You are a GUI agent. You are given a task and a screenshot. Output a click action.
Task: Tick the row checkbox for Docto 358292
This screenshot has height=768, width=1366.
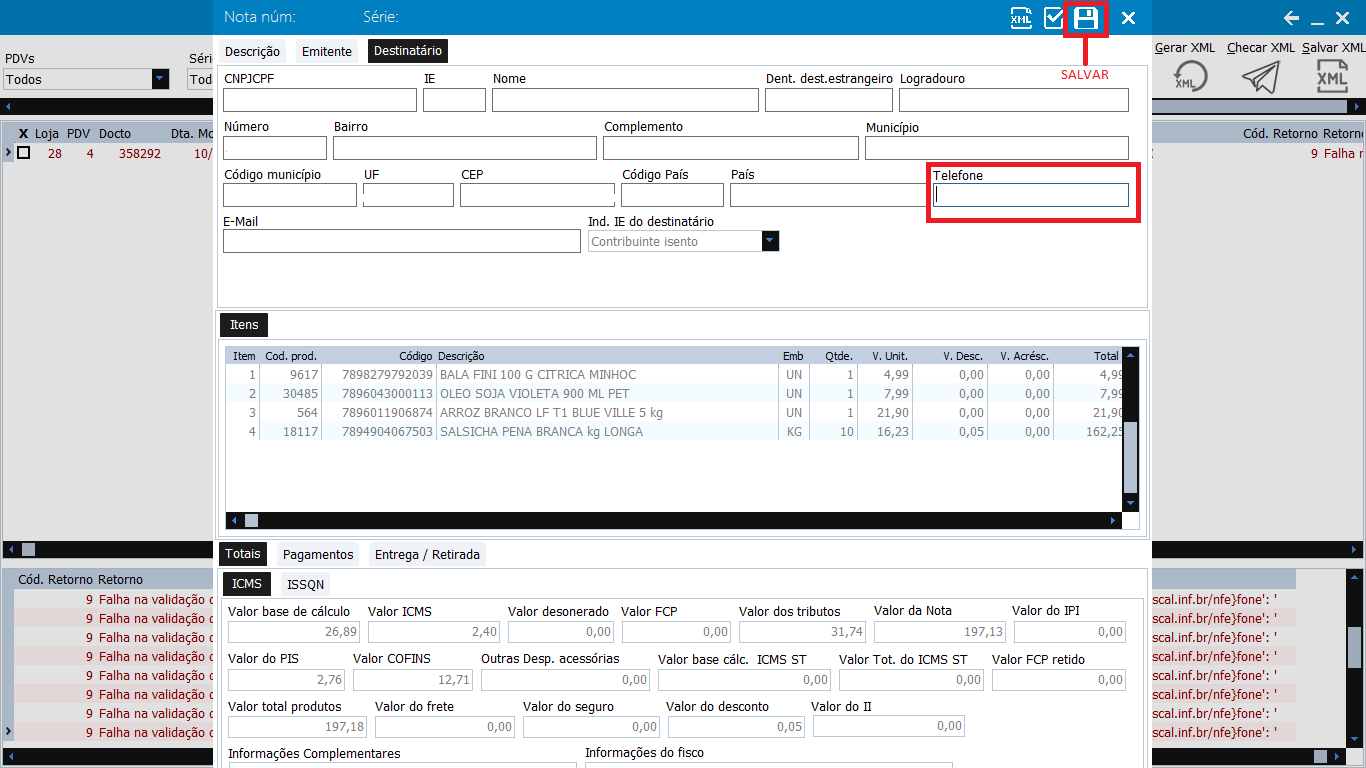tap(24, 153)
